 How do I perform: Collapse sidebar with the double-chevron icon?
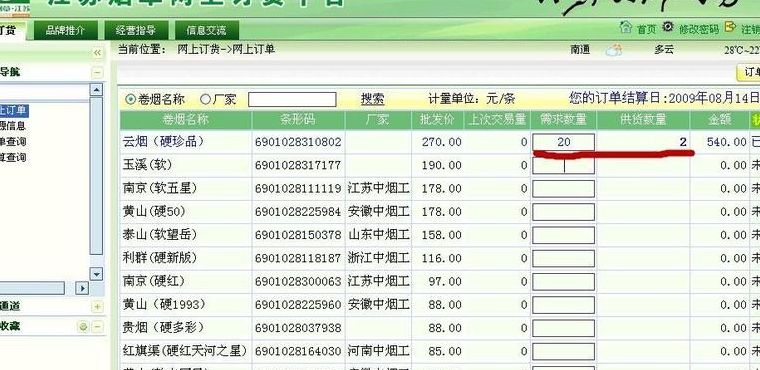click(x=97, y=52)
